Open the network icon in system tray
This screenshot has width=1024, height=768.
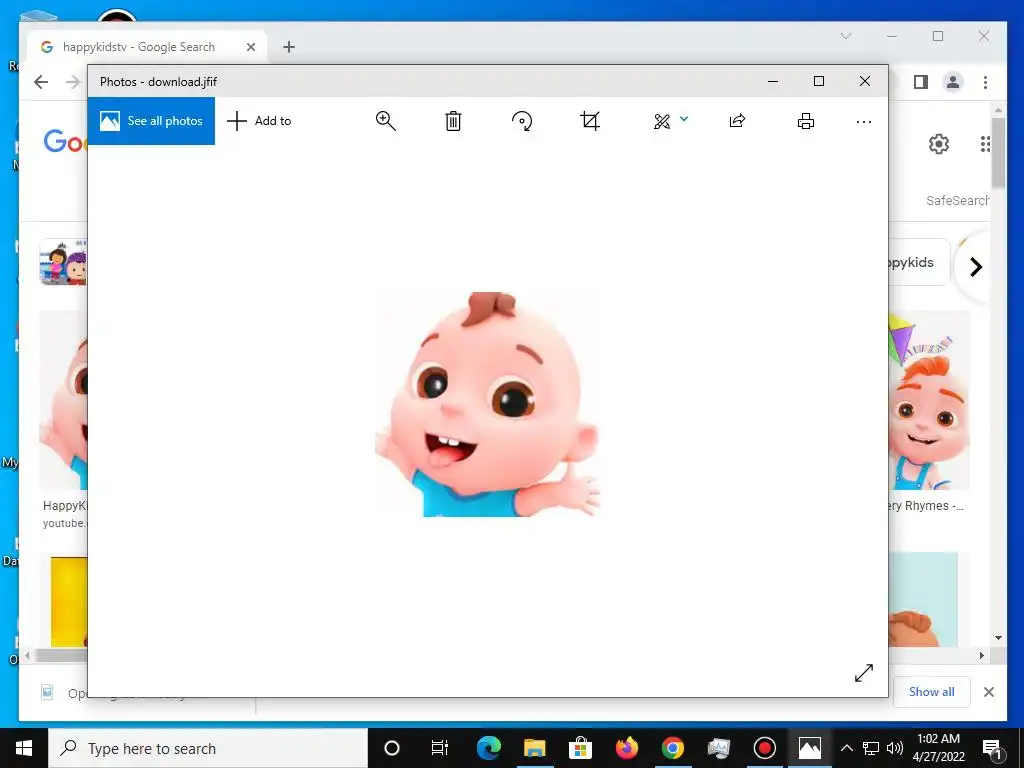coord(871,748)
